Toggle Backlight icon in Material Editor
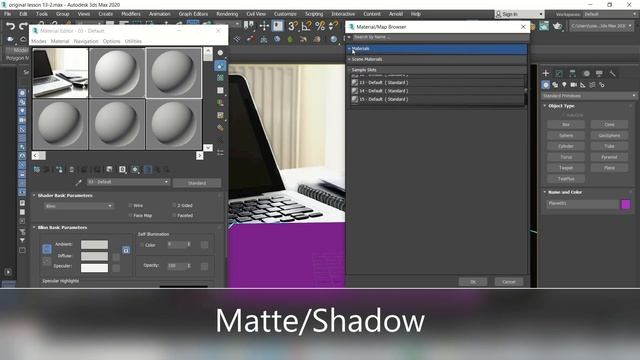The image size is (640, 360). coord(220,66)
